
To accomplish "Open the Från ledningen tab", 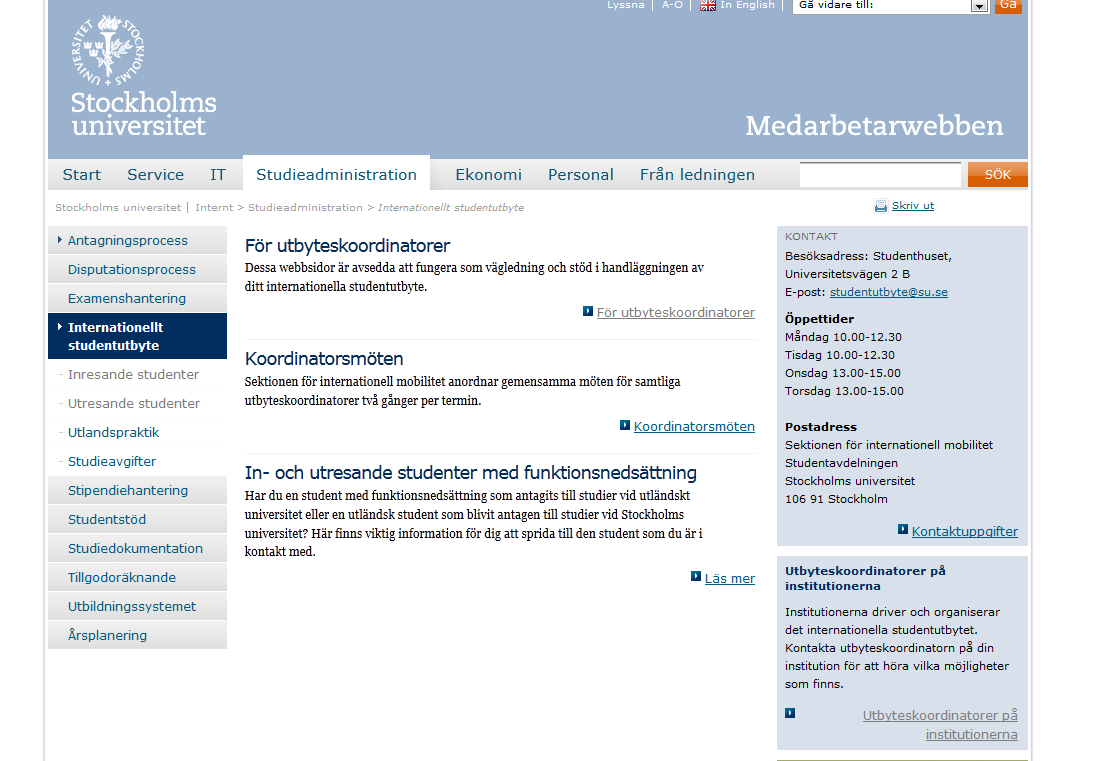I will (697, 175).
